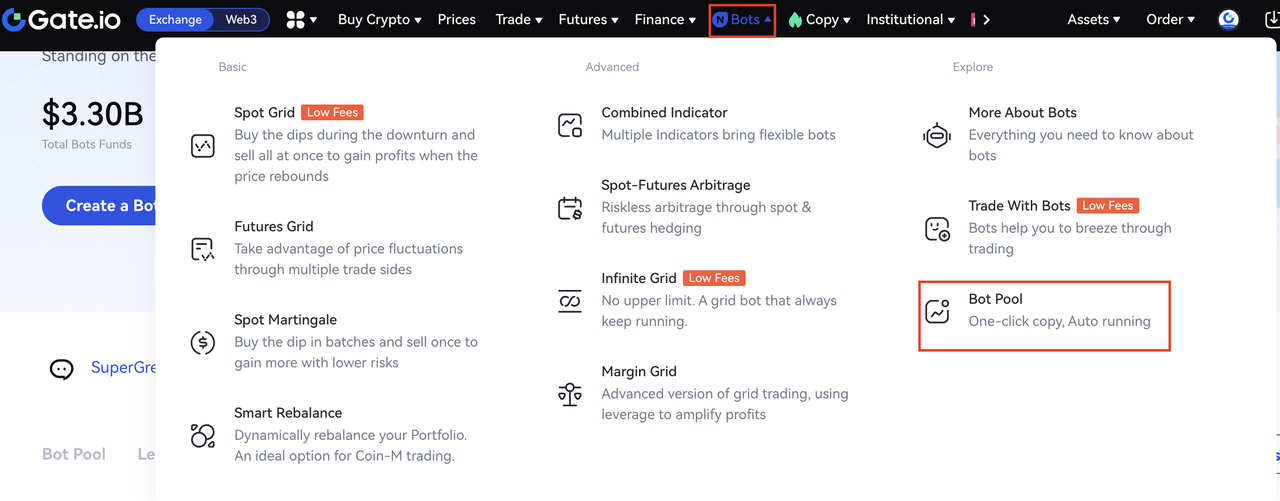Screen dimensions: 1280x501
Task: Open the Assets dropdown
Action: 1093,19
